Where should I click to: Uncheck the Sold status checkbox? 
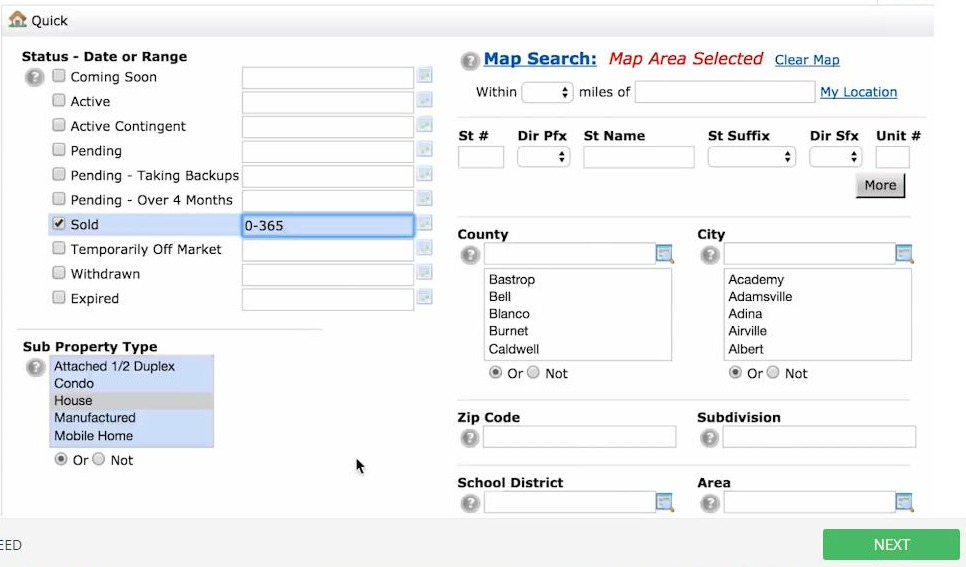(59, 224)
